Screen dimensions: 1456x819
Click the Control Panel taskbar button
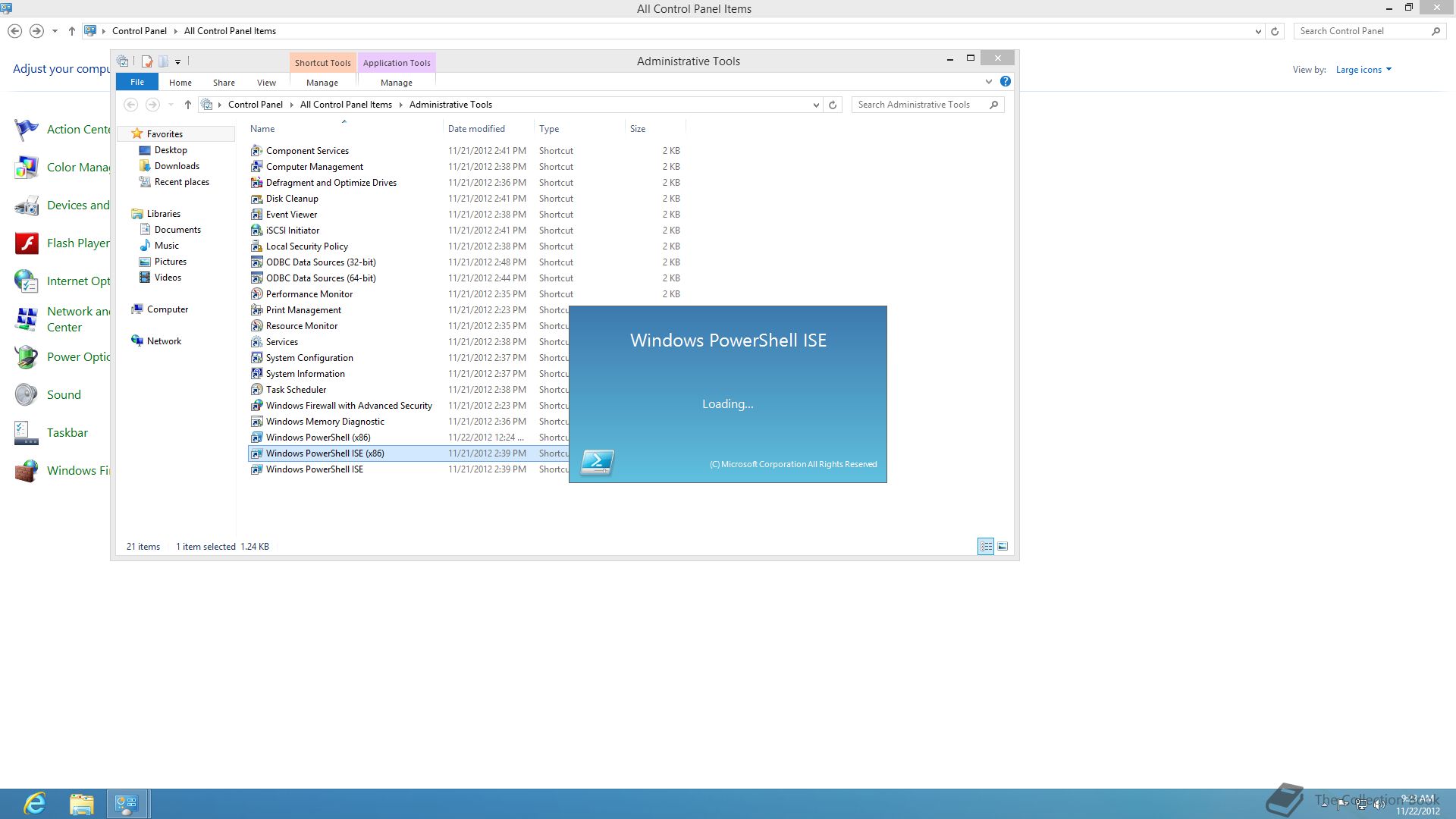click(127, 804)
